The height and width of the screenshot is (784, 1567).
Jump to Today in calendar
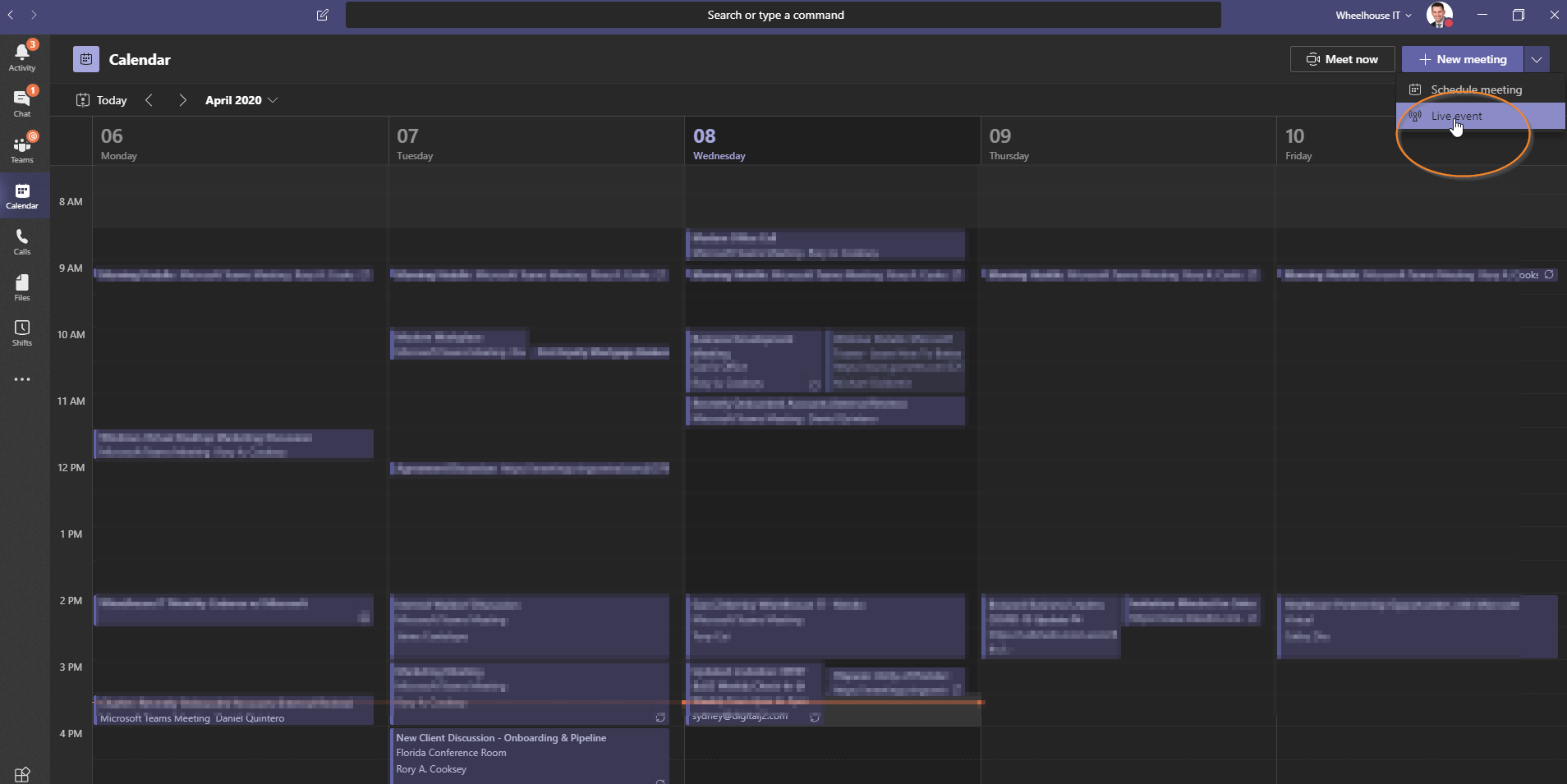tap(102, 100)
